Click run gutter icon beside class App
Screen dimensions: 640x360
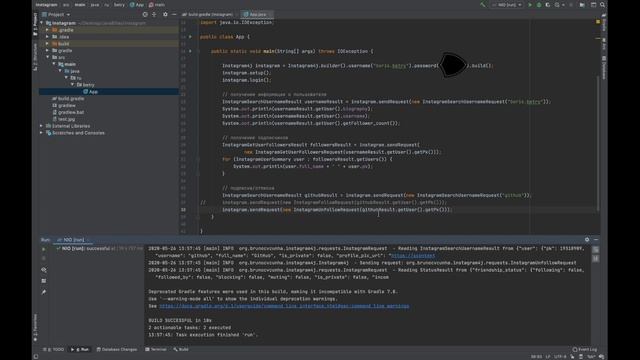[x=190, y=37]
